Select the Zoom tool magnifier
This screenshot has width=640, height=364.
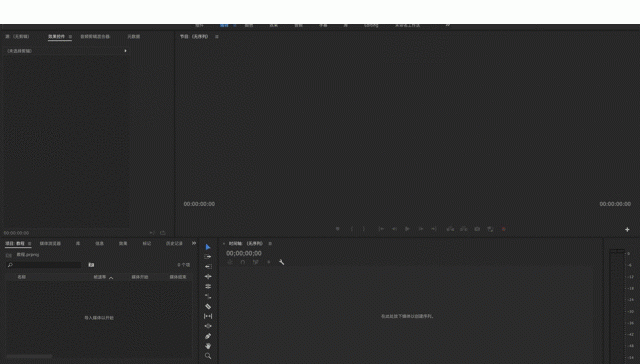208,356
